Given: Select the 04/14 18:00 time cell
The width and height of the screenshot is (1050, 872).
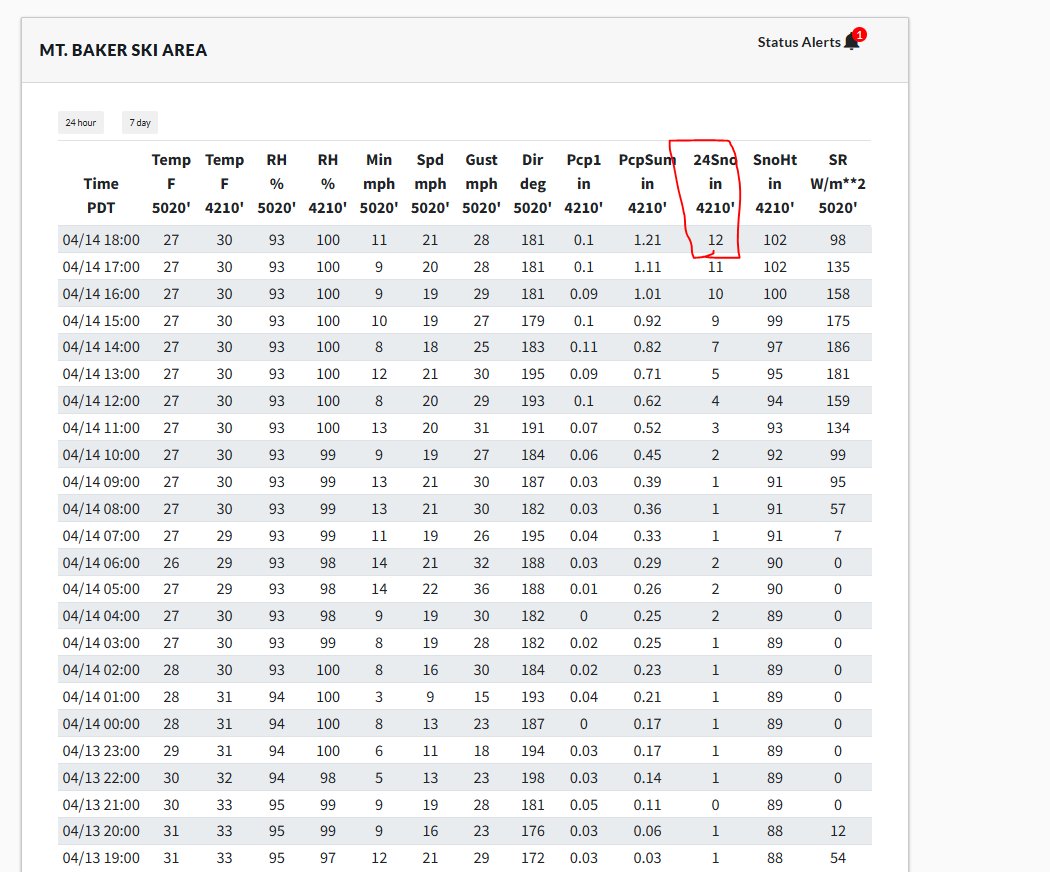Looking at the screenshot, I should coord(101,240).
